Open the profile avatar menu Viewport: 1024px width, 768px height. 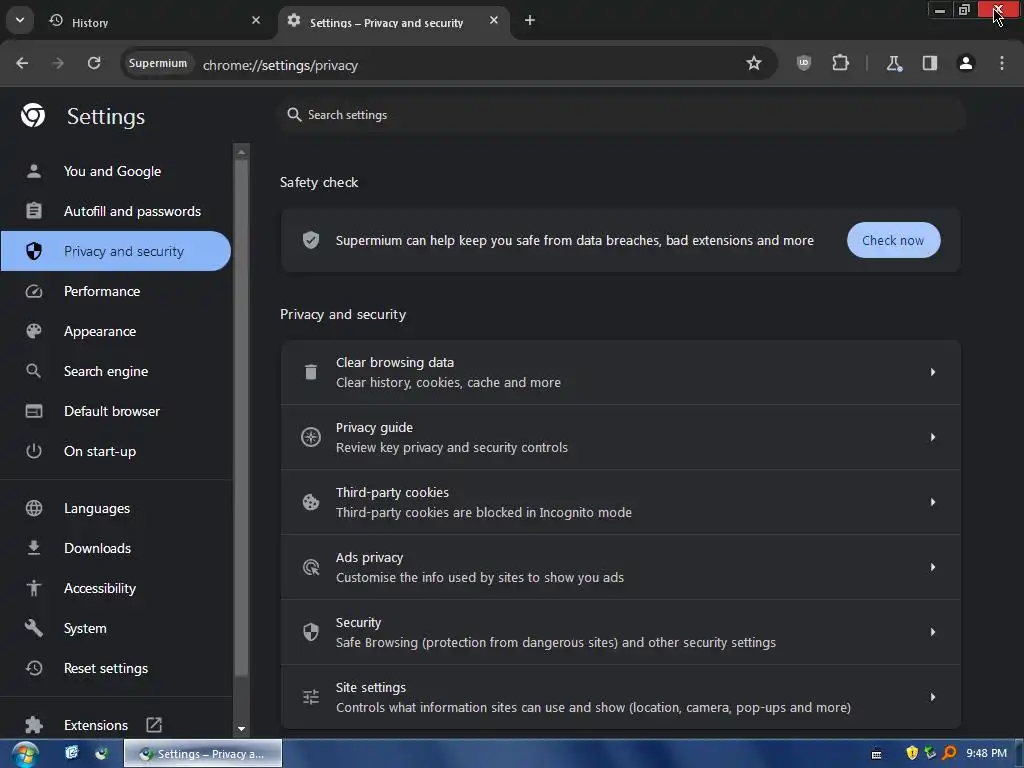(x=966, y=63)
